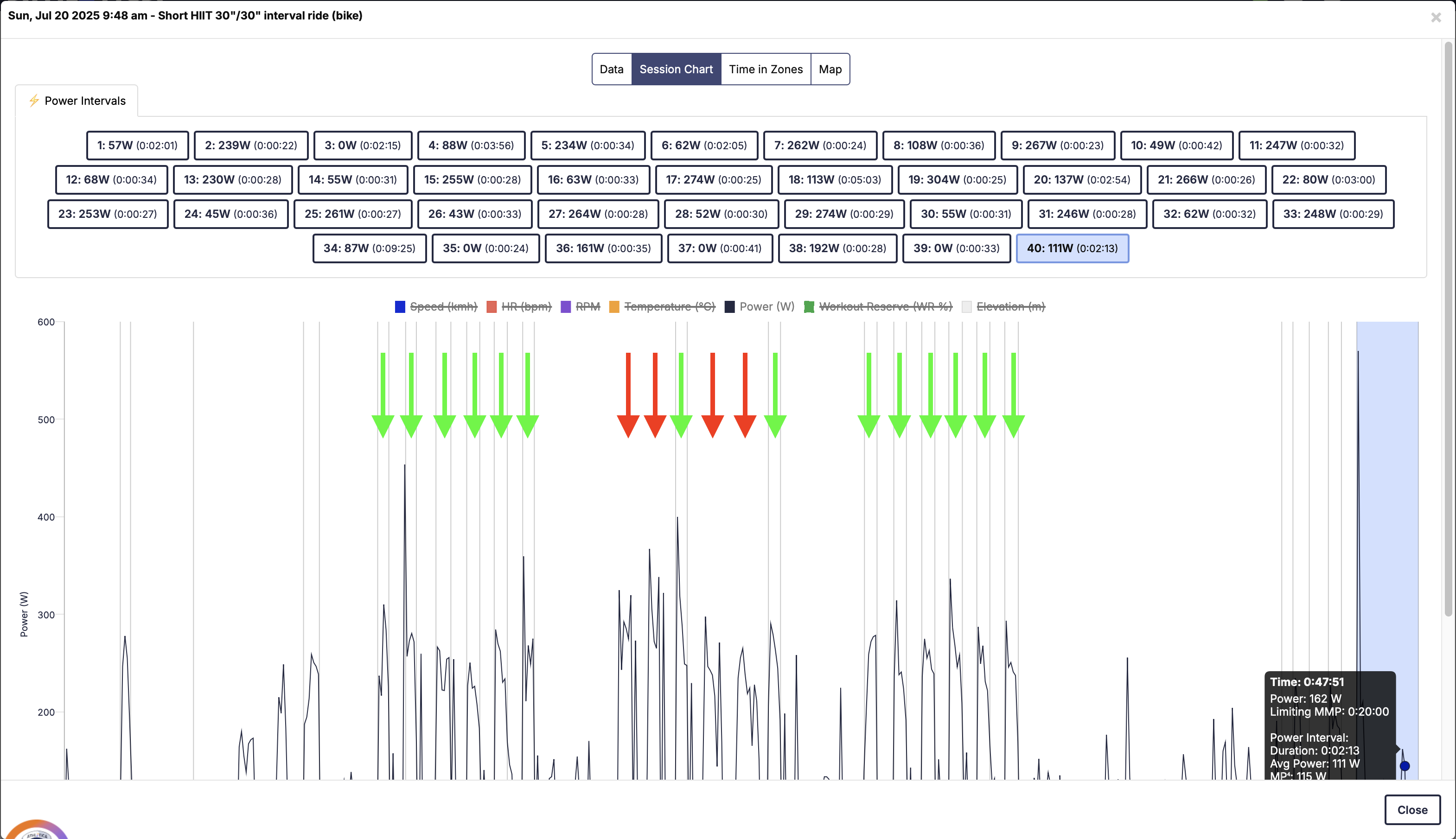Select interval 34: 87W (0:09:25)
The width and height of the screenshot is (1456, 839).
(369, 248)
